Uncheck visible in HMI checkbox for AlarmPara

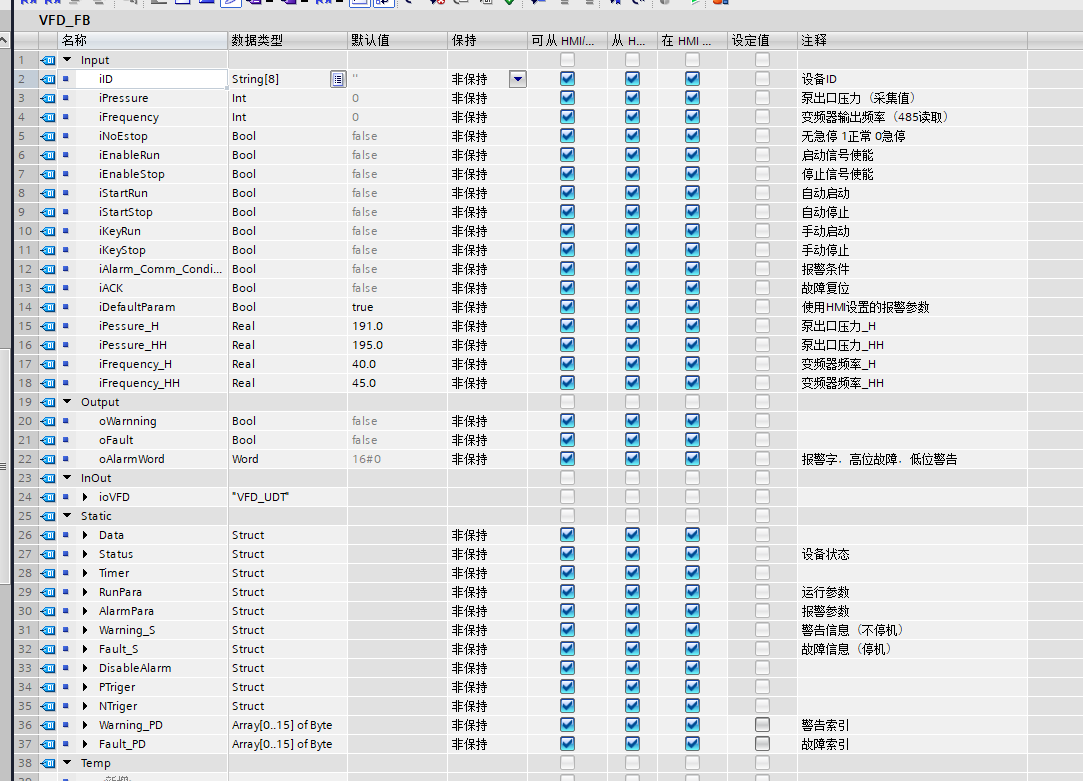[x=692, y=610]
